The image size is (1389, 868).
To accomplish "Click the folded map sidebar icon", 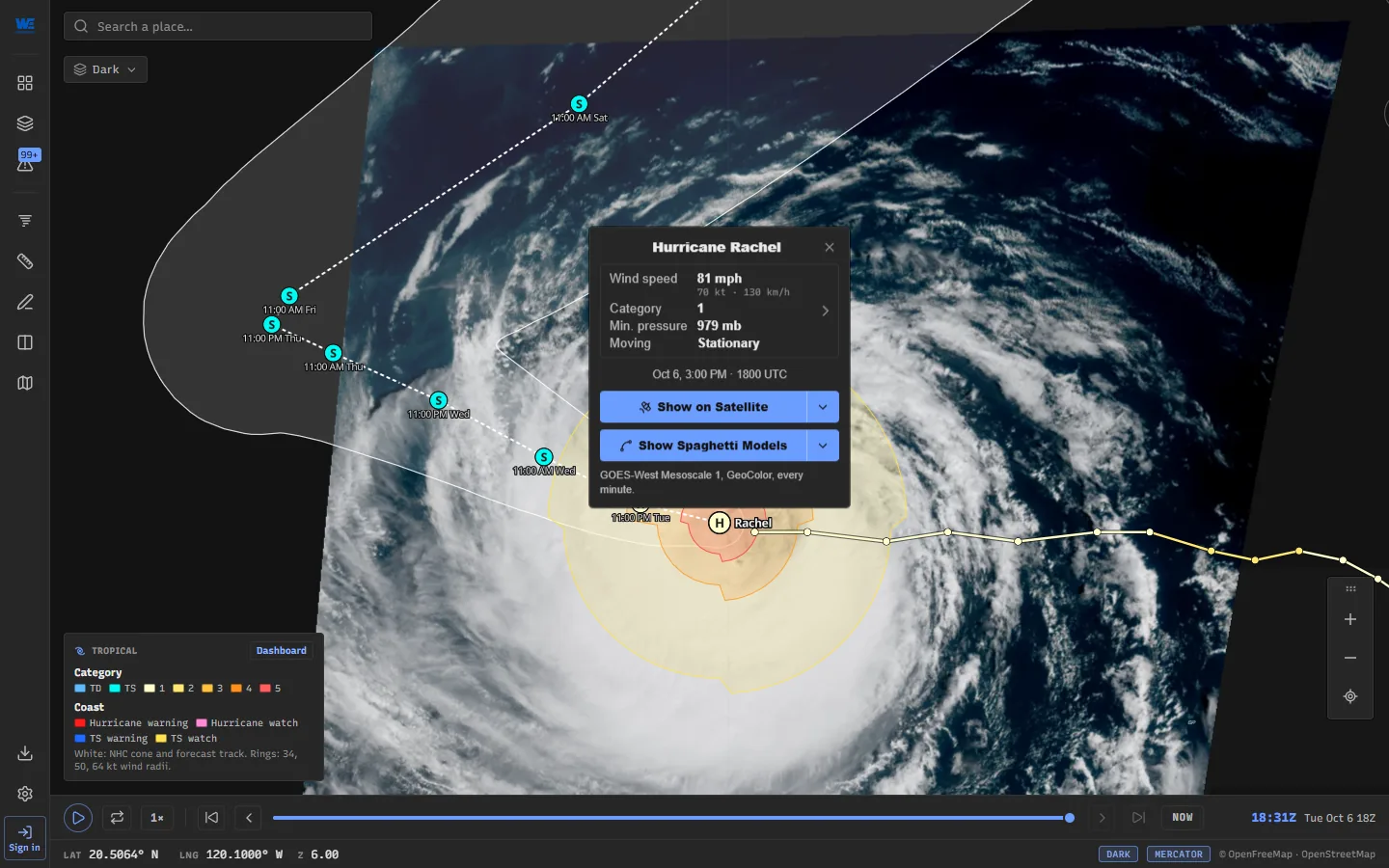I will 25,383.
